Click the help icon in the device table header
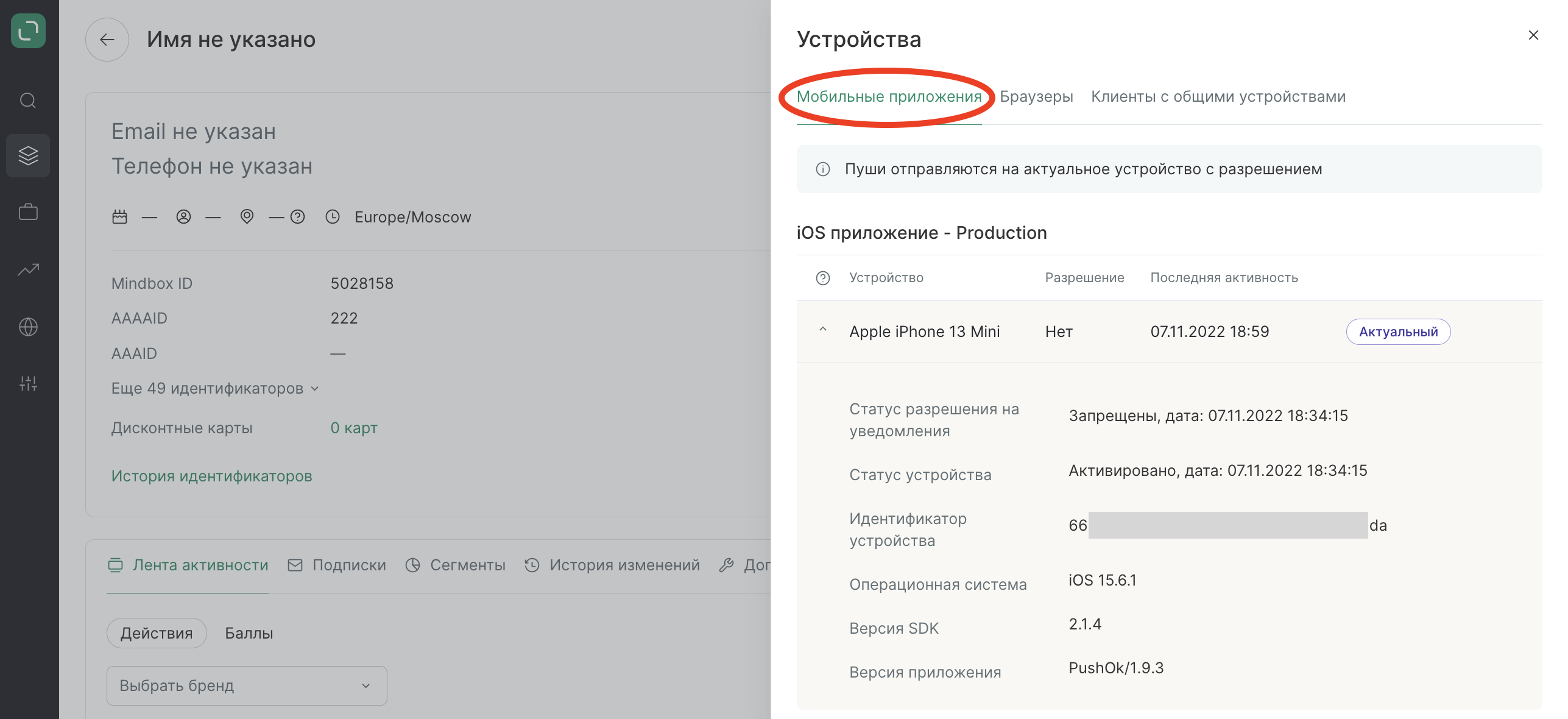Viewport: 1568px width, 719px height. click(823, 278)
